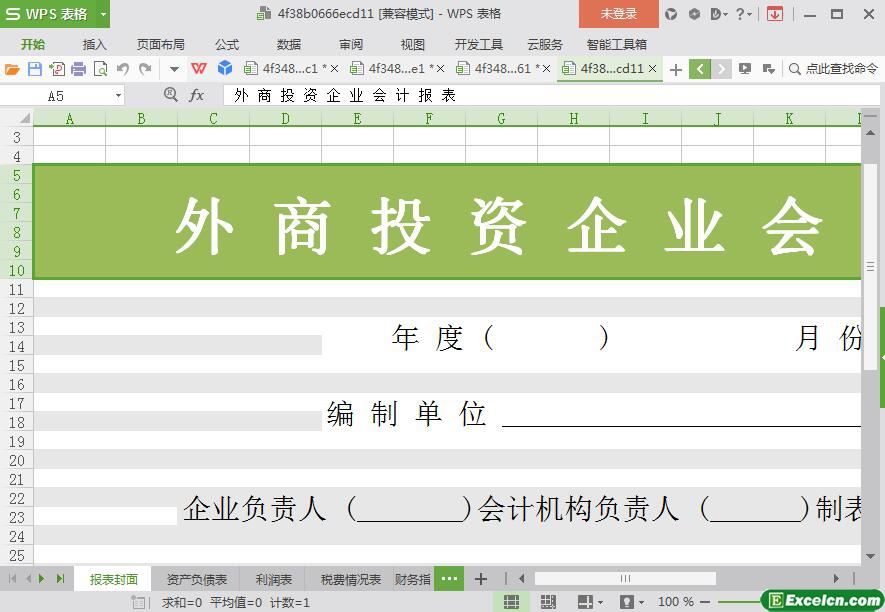Switch to page break preview view
The image size is (885, 612).
pos(548,602)
